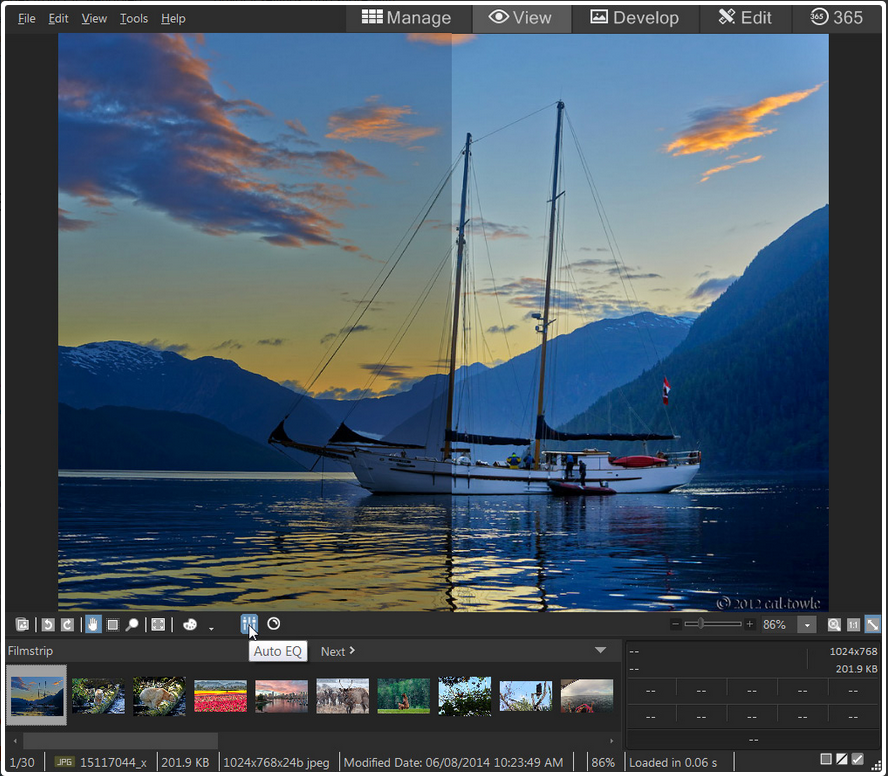
Task: Select the Hand scroll tool
Action: (x=93, y=625)
